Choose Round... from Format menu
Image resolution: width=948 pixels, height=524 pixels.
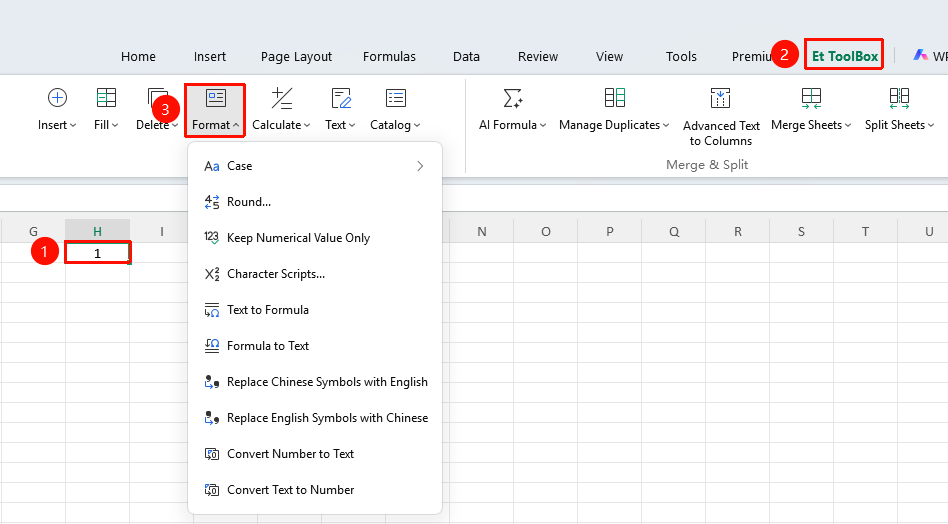315,202
